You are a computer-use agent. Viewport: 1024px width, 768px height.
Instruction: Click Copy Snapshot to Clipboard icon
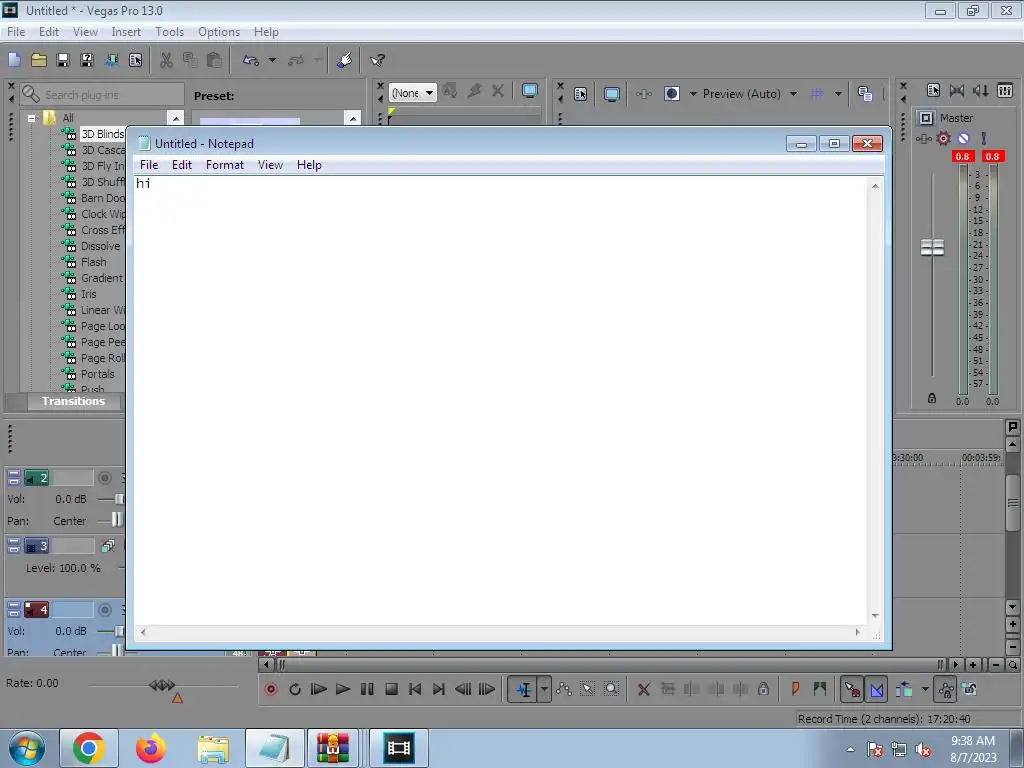[865, 94]
